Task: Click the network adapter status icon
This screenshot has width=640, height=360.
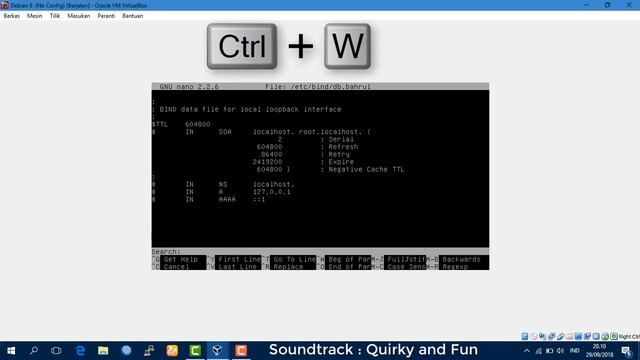Action: click(551, 336)
